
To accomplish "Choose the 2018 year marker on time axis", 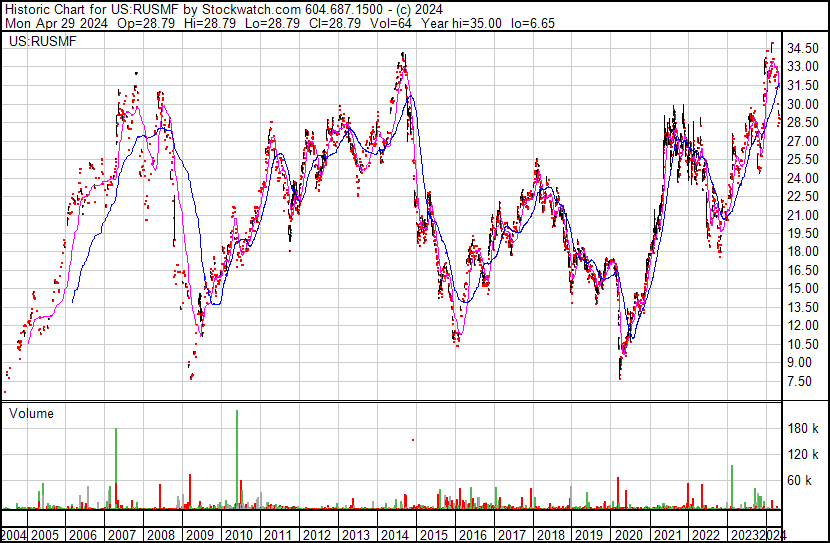I will (550, 535).
